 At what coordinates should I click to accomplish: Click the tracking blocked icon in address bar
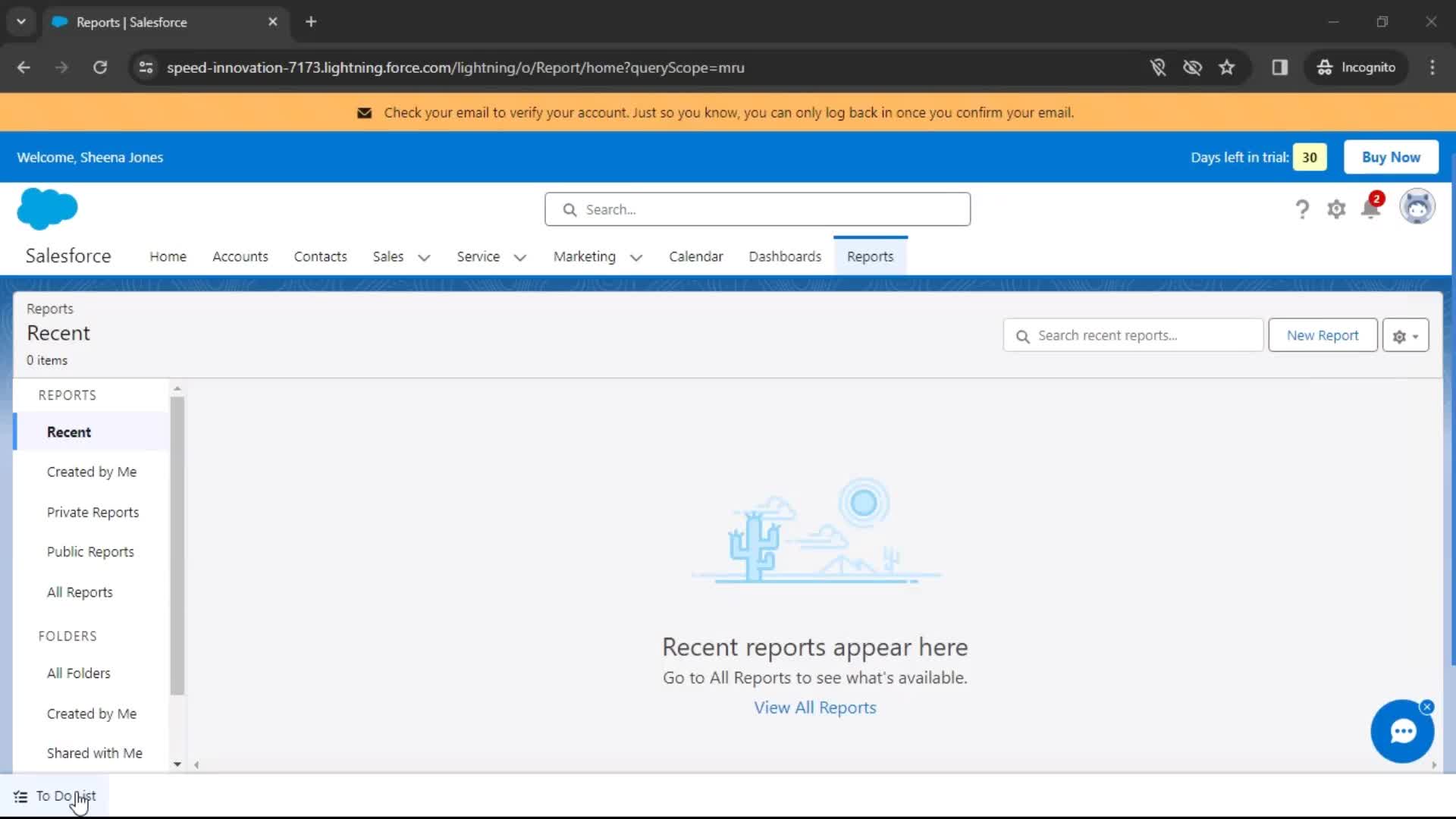pyautogui.click(x=1158, y=67)
